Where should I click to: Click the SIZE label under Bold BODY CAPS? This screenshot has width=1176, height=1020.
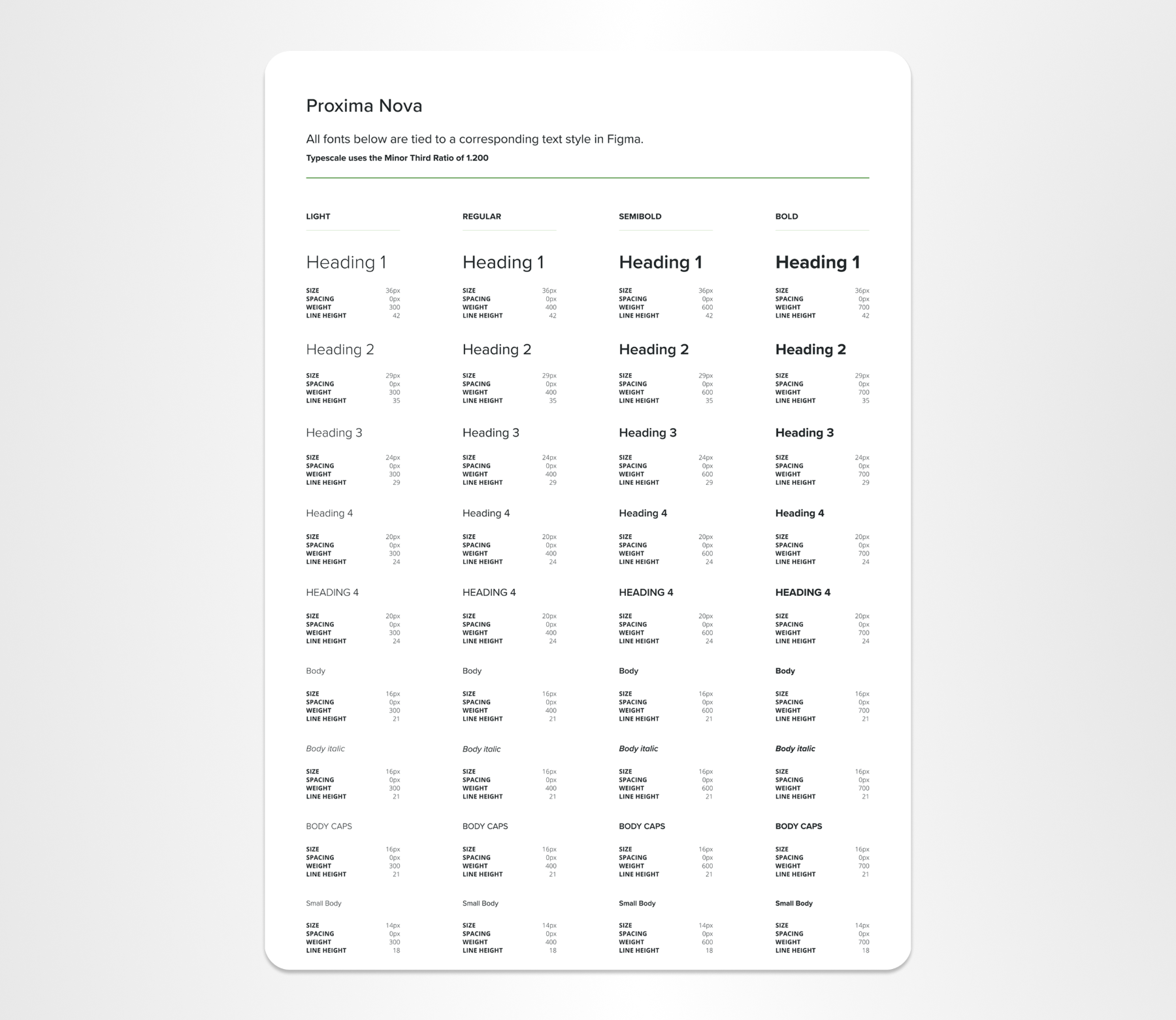782,850
